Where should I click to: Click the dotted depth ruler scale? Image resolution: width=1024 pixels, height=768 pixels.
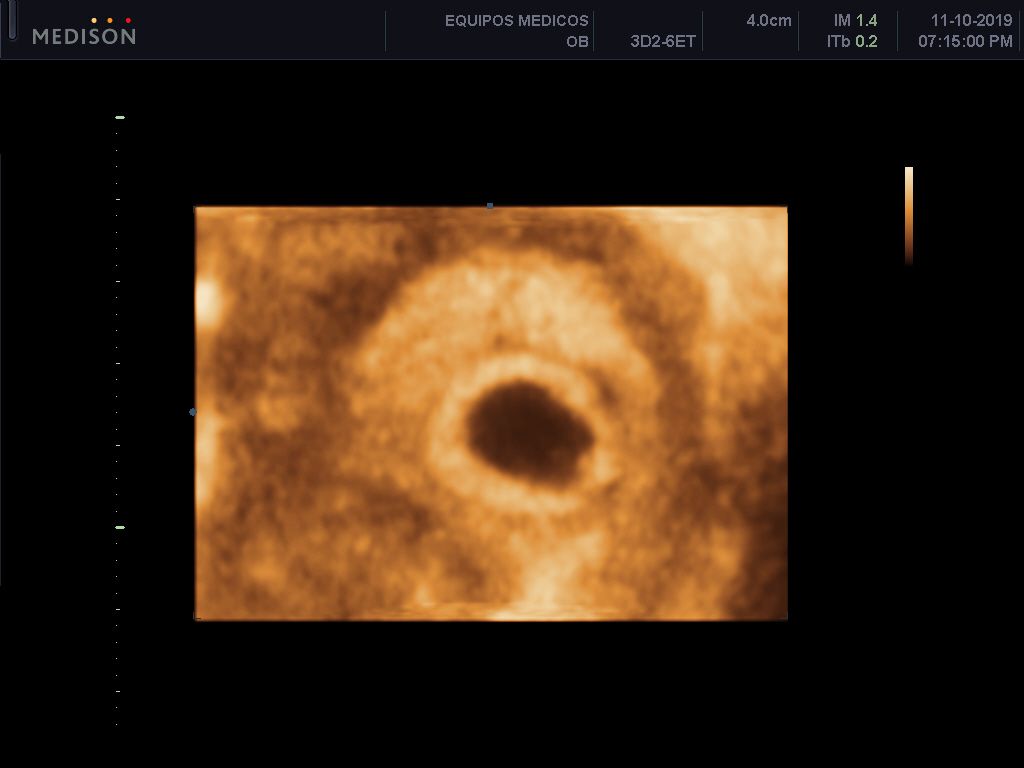point(118,421)
